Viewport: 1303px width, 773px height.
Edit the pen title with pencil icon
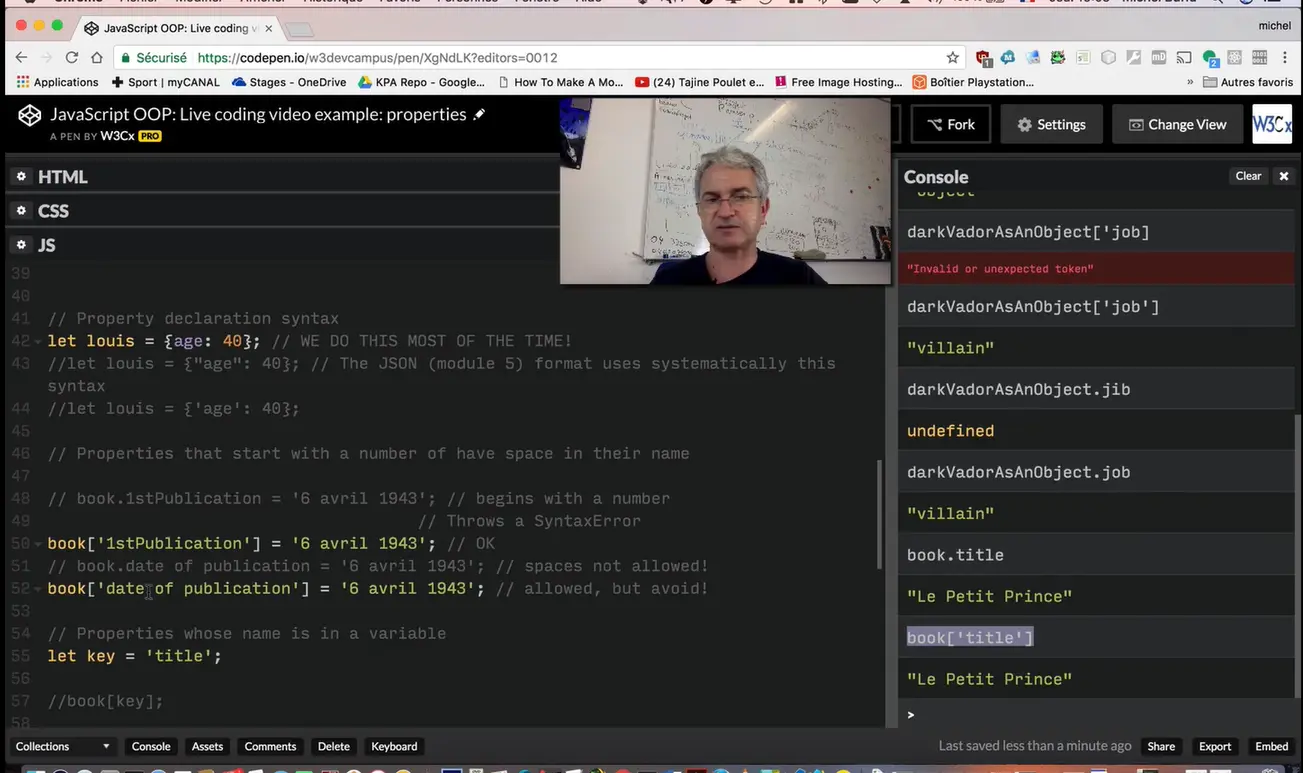click(x=479, y=114)
